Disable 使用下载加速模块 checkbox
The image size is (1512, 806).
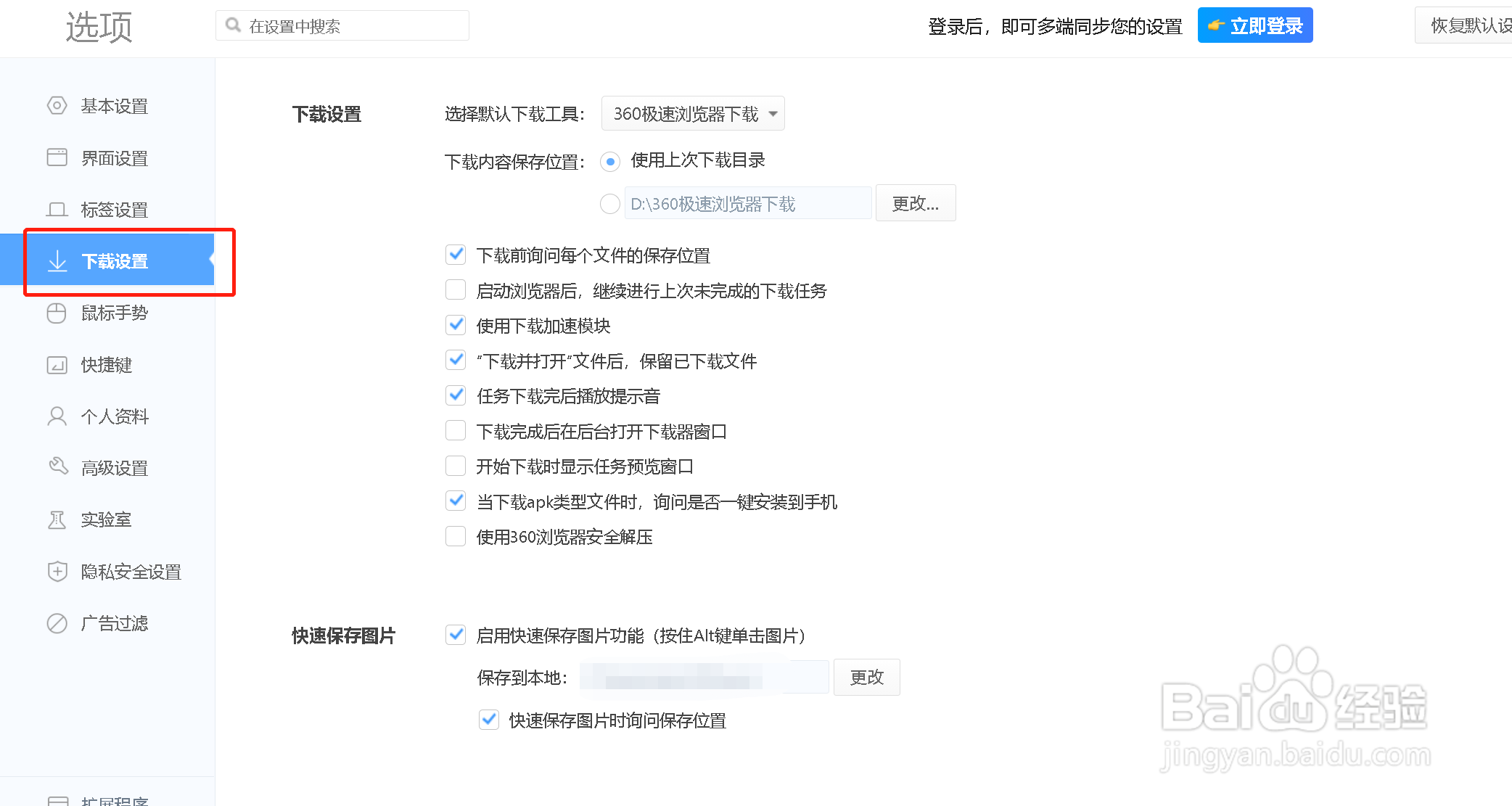(x=456, y=325)
